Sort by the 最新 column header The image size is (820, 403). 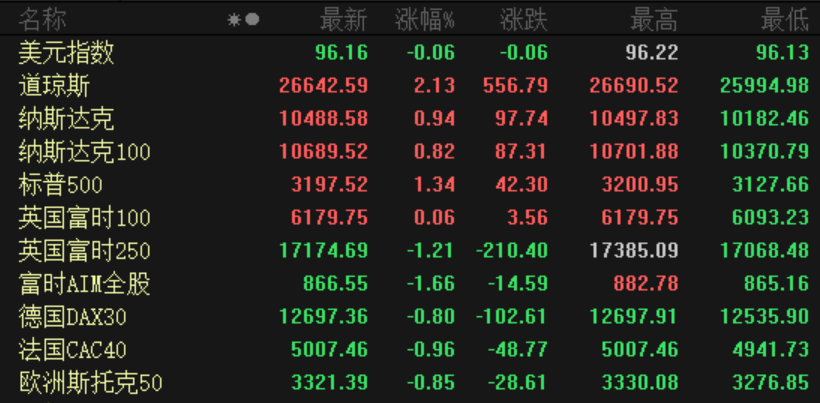coord(343,19)
